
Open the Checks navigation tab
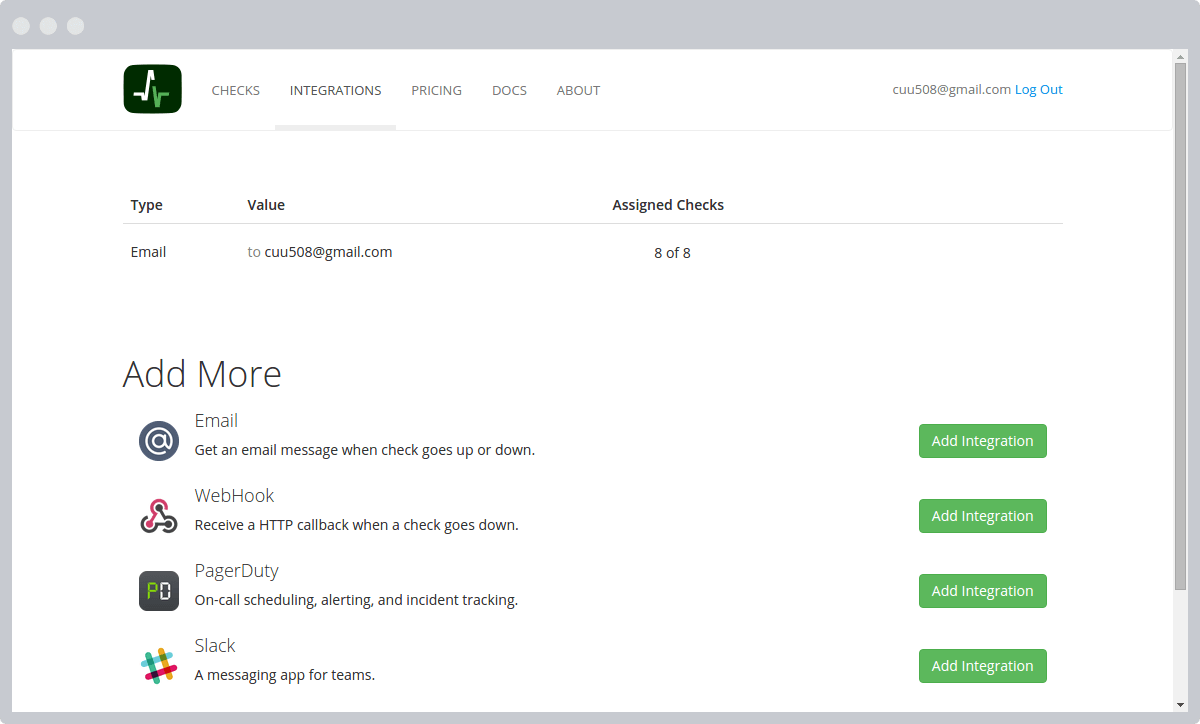(x=235, y=90)
